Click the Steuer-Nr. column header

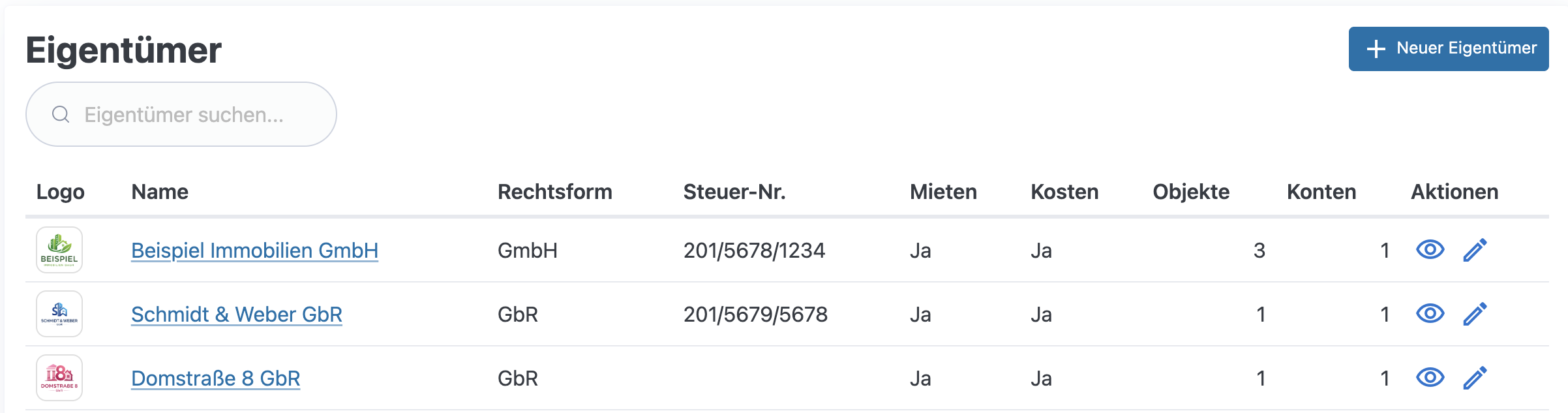point(734,192)
